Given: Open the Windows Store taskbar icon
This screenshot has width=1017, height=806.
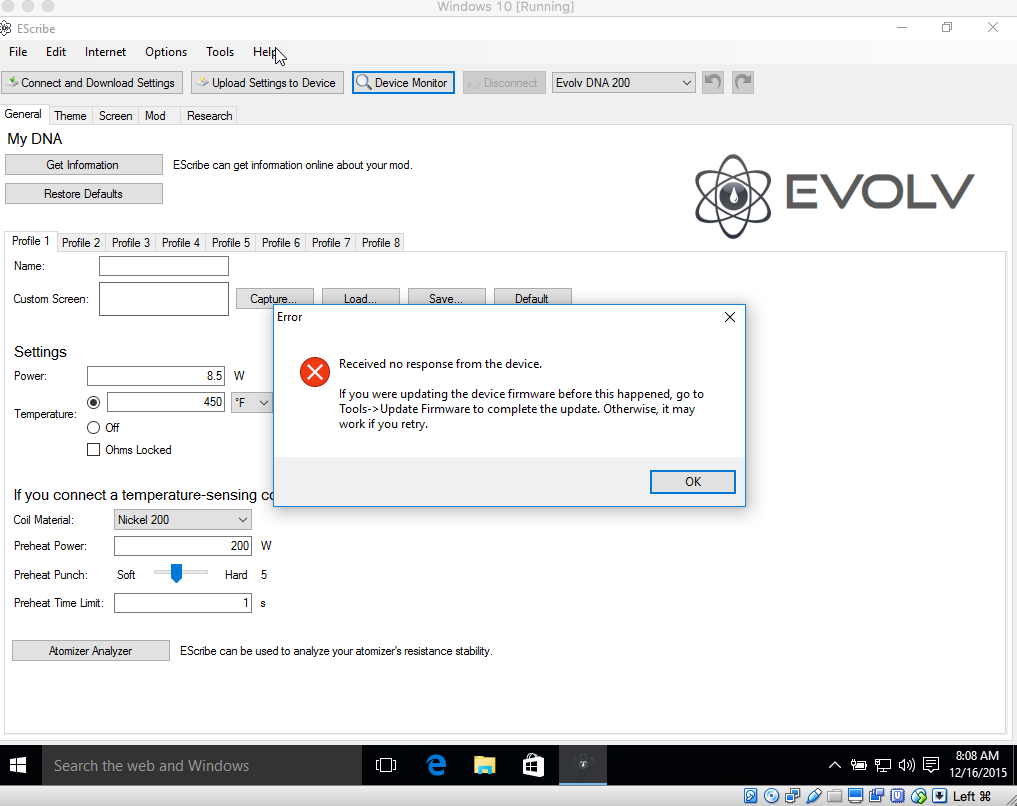Looking at the screenshot, I should point(533,765).
